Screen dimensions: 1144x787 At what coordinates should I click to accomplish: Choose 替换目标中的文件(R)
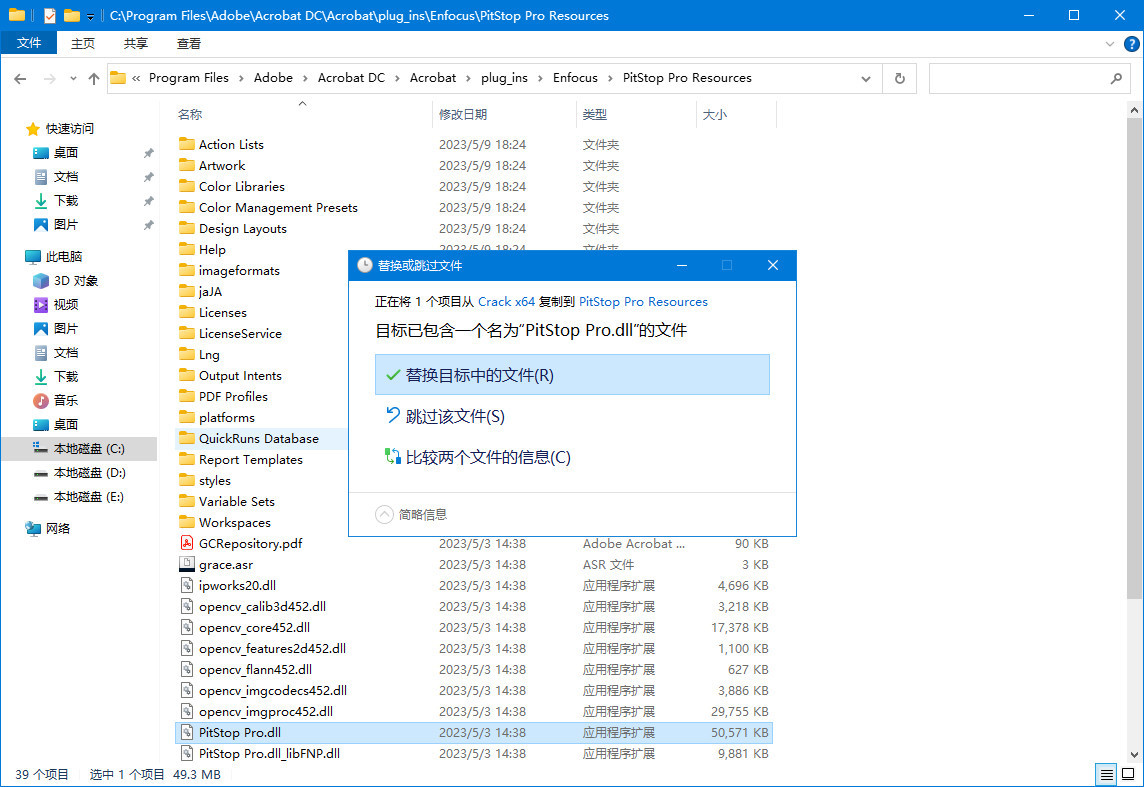[571, 375]
